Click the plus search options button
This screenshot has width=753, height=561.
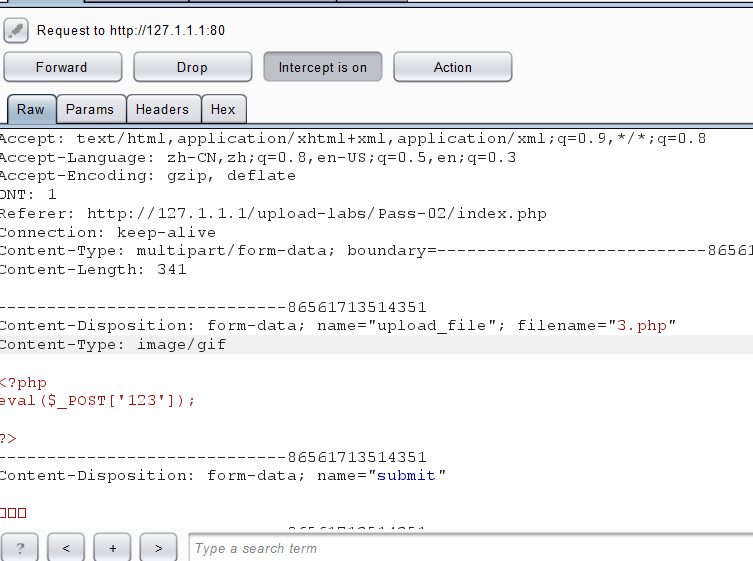coord(112,548)
